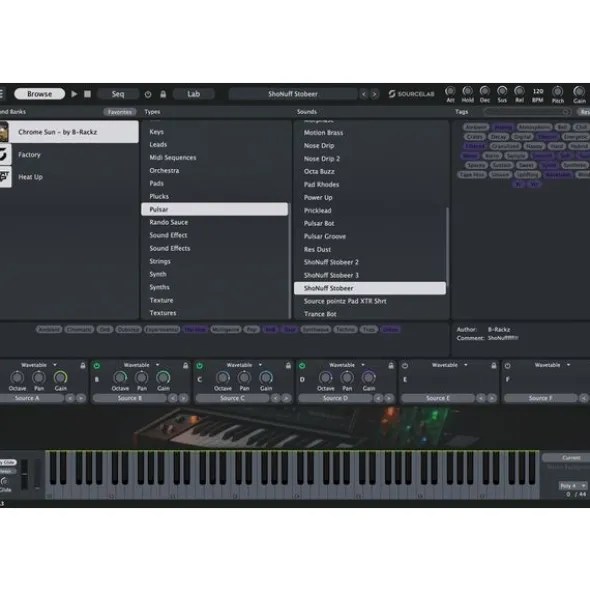590x591 pixels.
Task: Select previous Source D sample arrow
Action: click(378, 398)
